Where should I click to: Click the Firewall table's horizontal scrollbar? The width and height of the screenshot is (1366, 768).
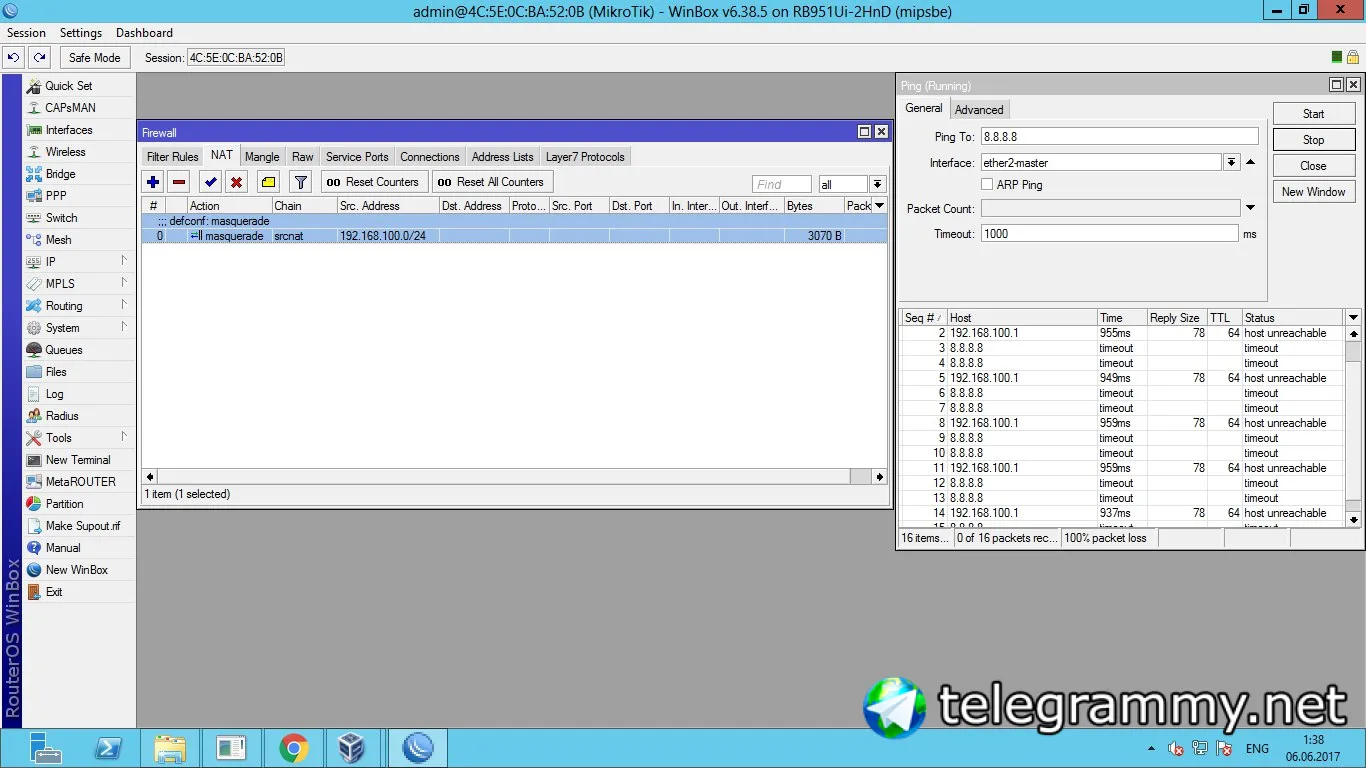[515, 477]
